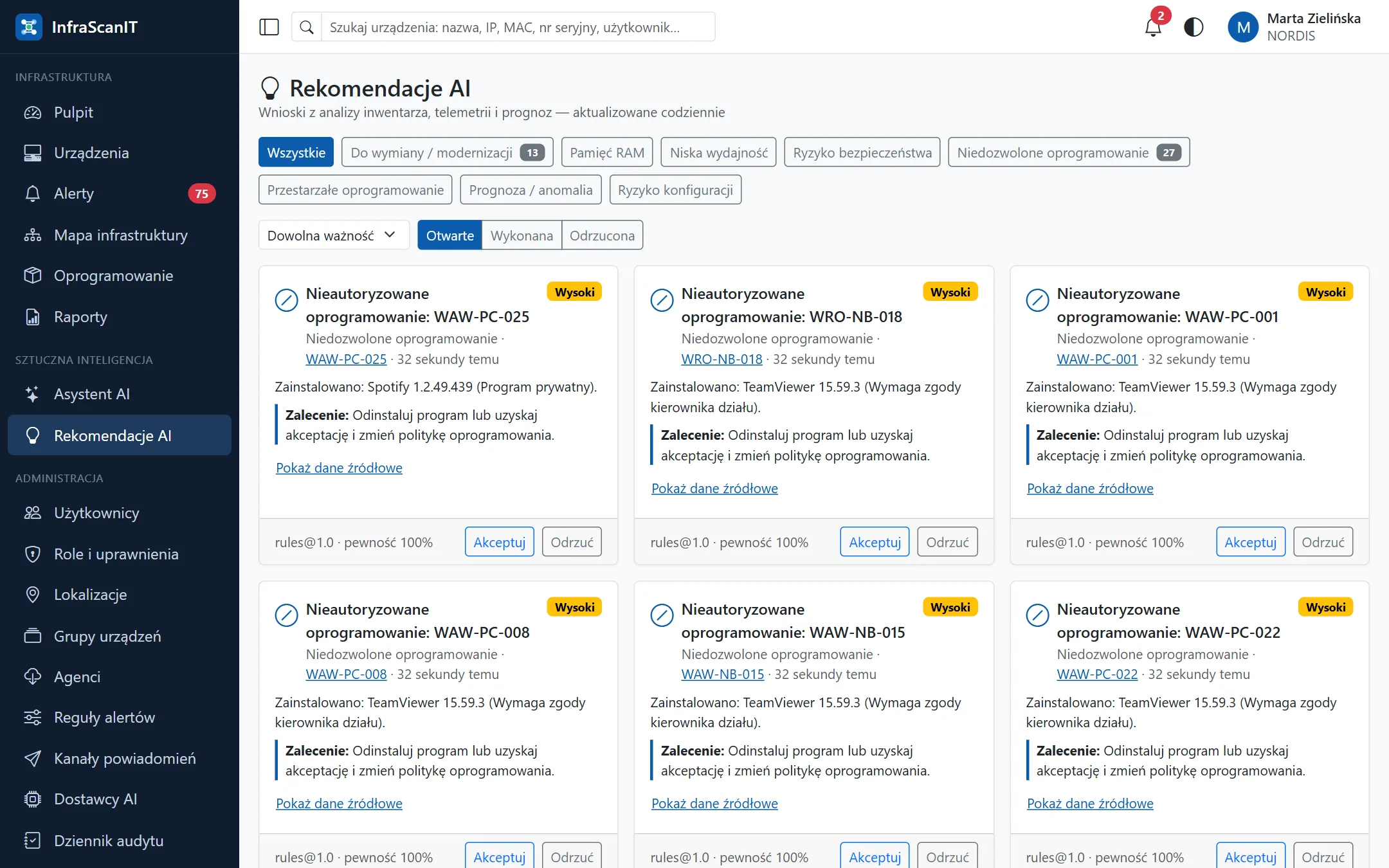Focus the device search field

click(x=518, y=27)
